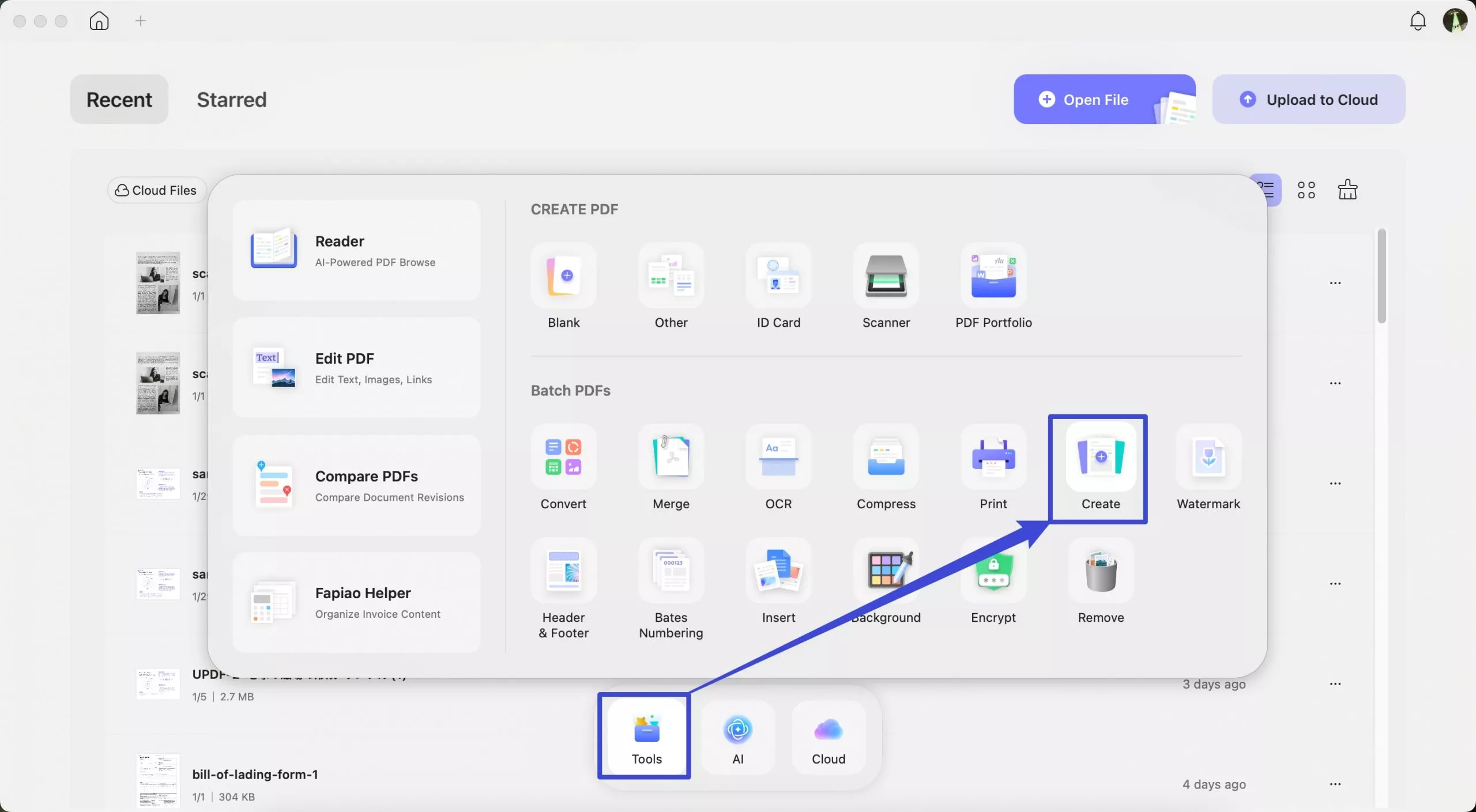Click the Upload to Cloud button
This screenshot has width=1476, height=812.
point(1309,99)
